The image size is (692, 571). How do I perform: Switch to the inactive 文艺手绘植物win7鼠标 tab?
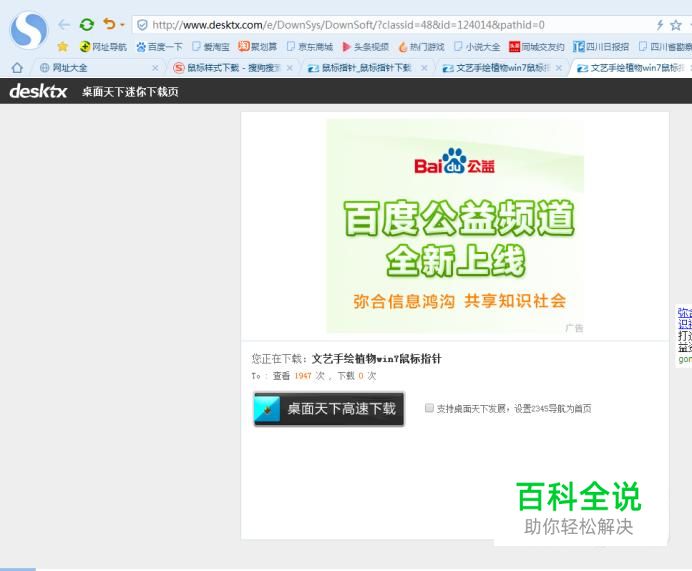coord(501,68)
